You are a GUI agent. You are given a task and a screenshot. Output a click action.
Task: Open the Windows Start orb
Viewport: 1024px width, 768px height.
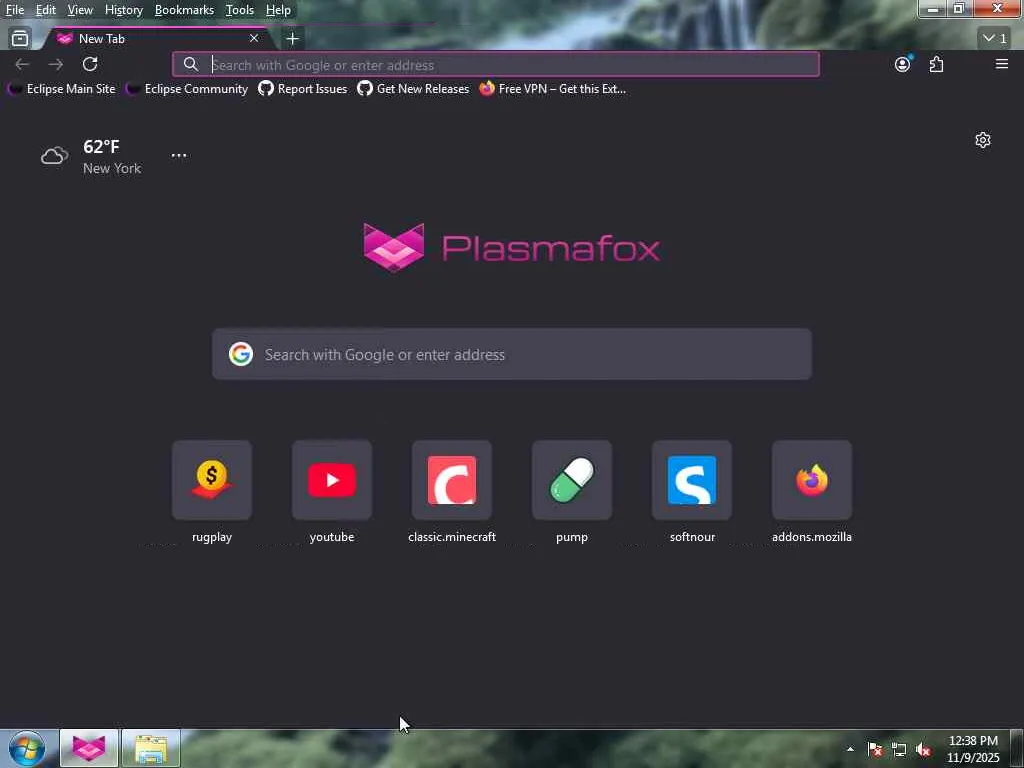(27, 748)
